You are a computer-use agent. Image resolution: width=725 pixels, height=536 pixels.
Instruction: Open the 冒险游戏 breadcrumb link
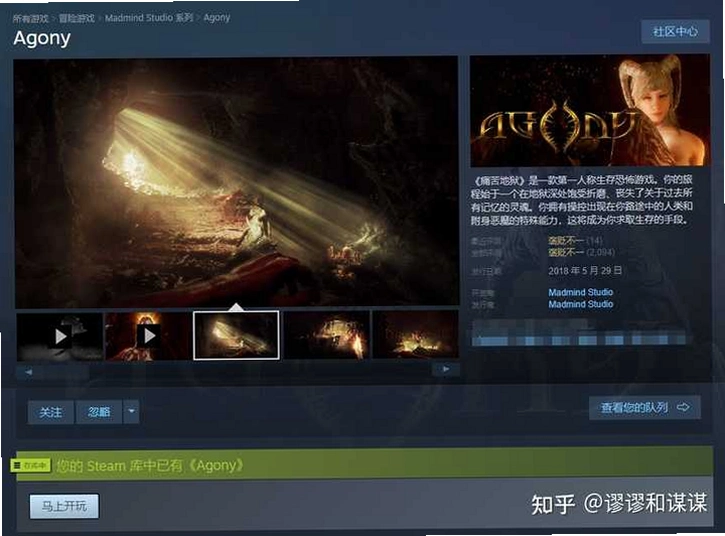click(77, 18)
